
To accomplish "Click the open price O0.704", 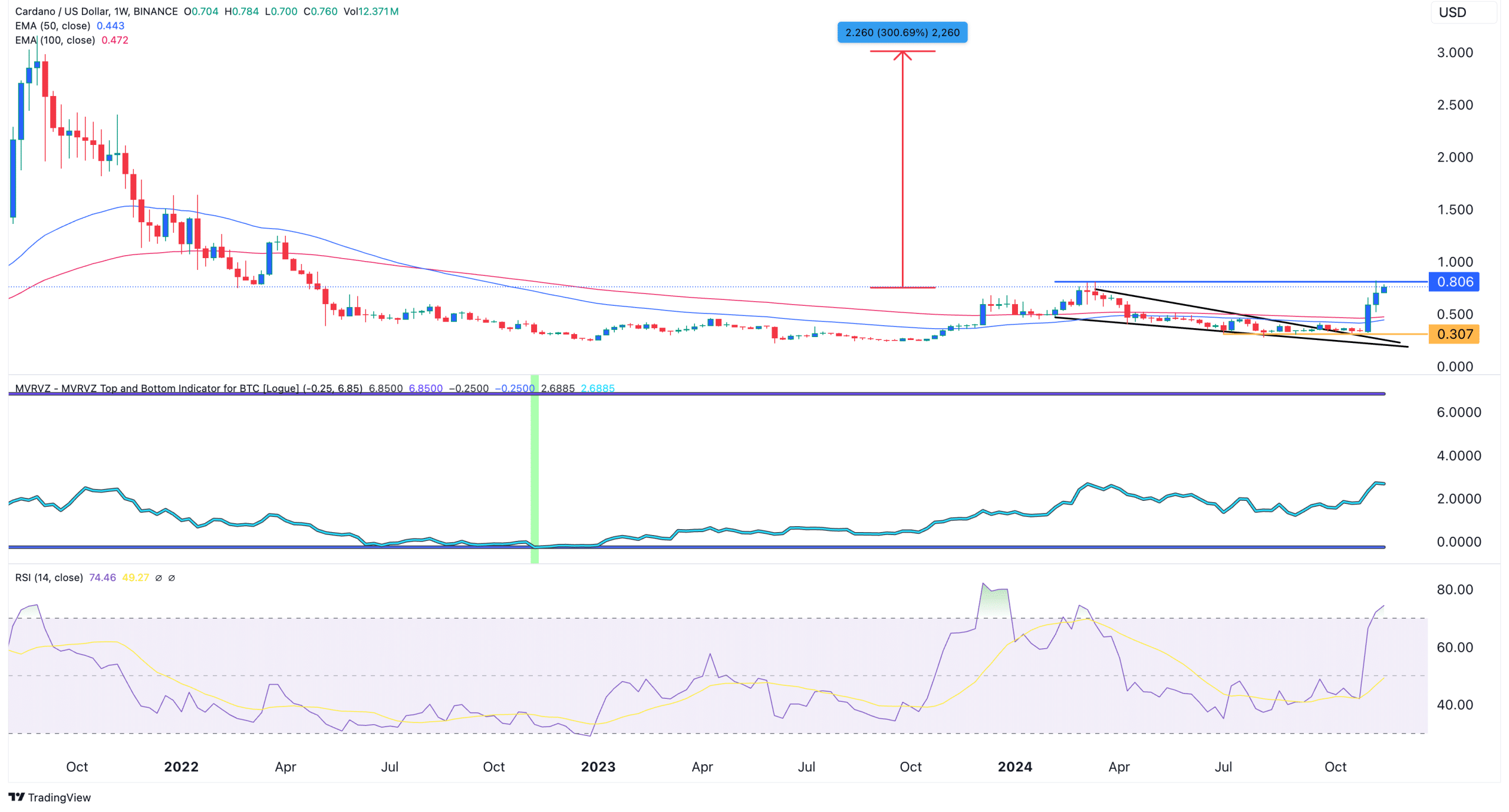I will click(201, 11).
